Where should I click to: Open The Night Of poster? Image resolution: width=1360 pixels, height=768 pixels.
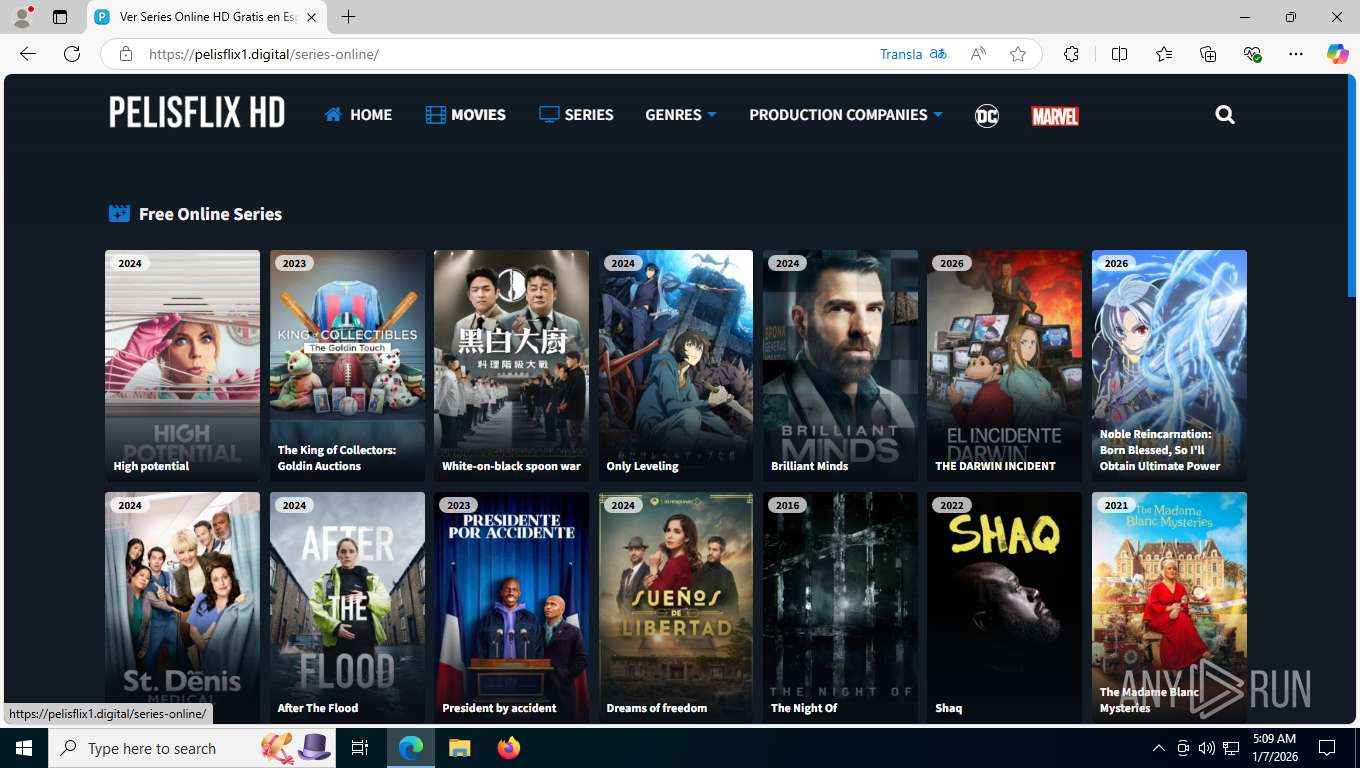click(840, 608)
